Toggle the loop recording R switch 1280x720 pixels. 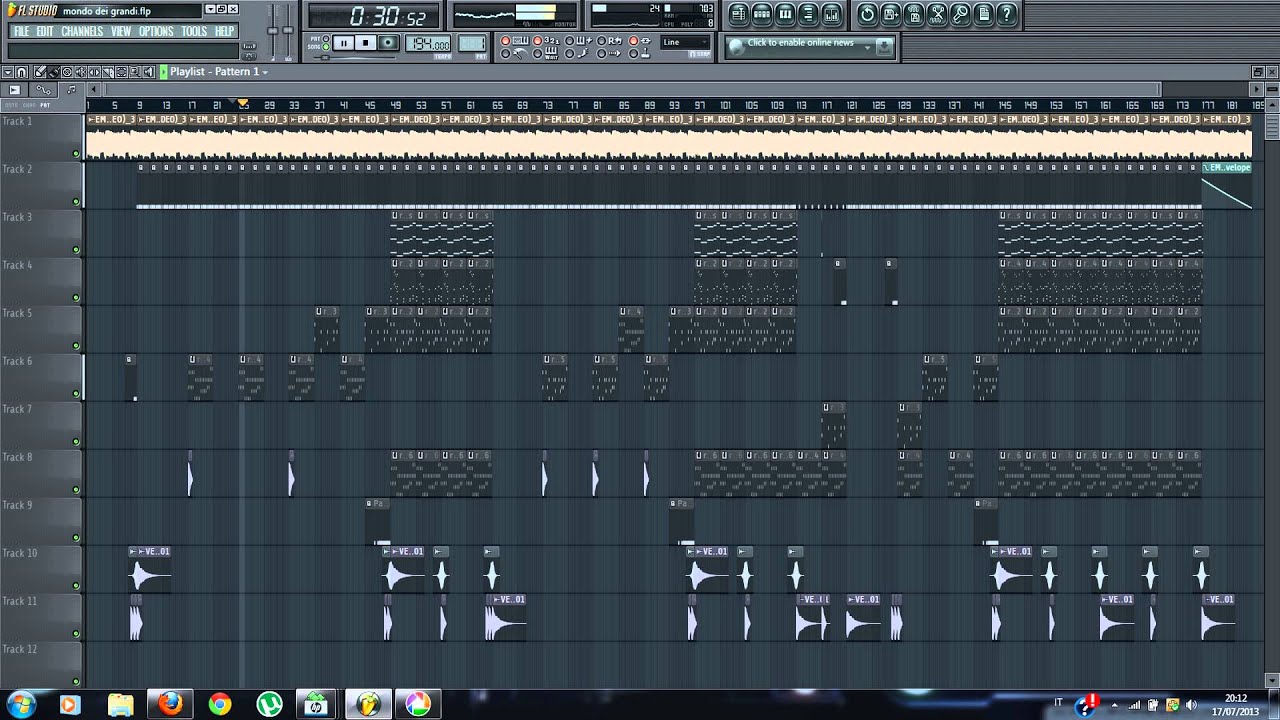point(602,41)
